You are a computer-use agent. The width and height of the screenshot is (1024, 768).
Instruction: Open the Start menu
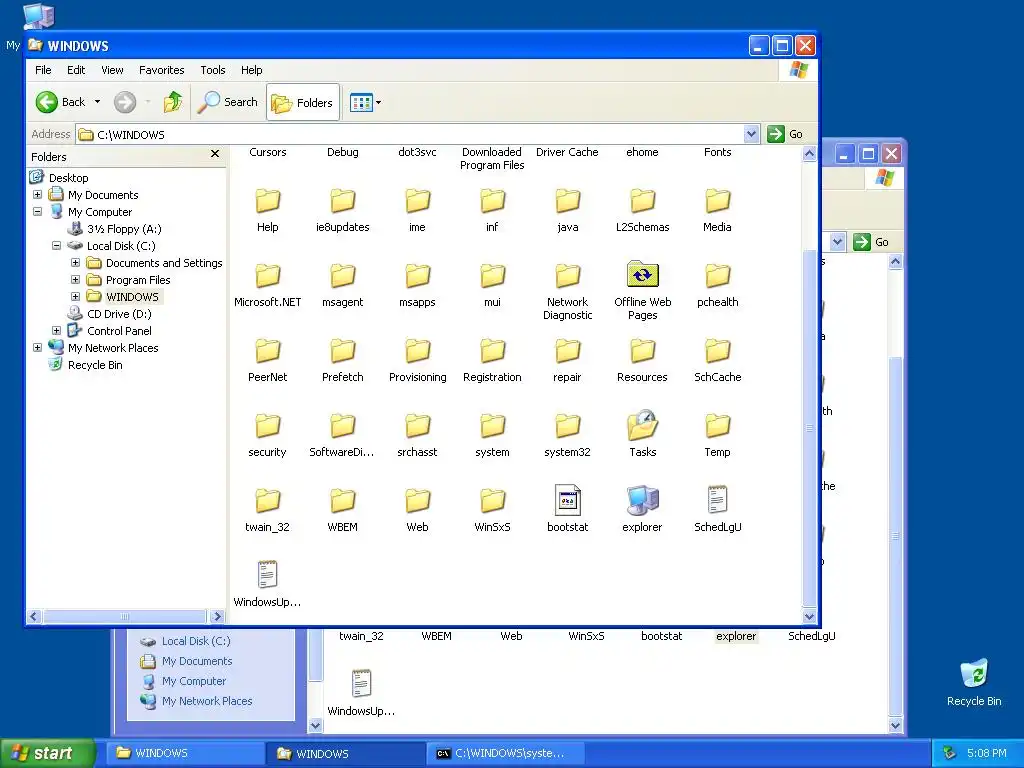(x=47, y=753)
